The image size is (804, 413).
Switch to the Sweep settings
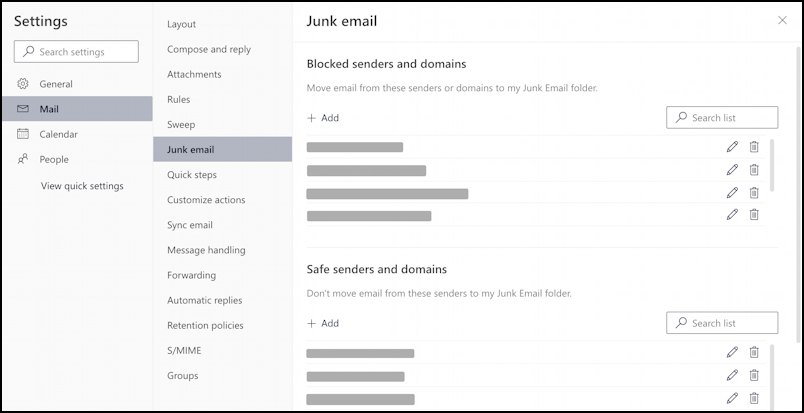[x=181, y=125]
